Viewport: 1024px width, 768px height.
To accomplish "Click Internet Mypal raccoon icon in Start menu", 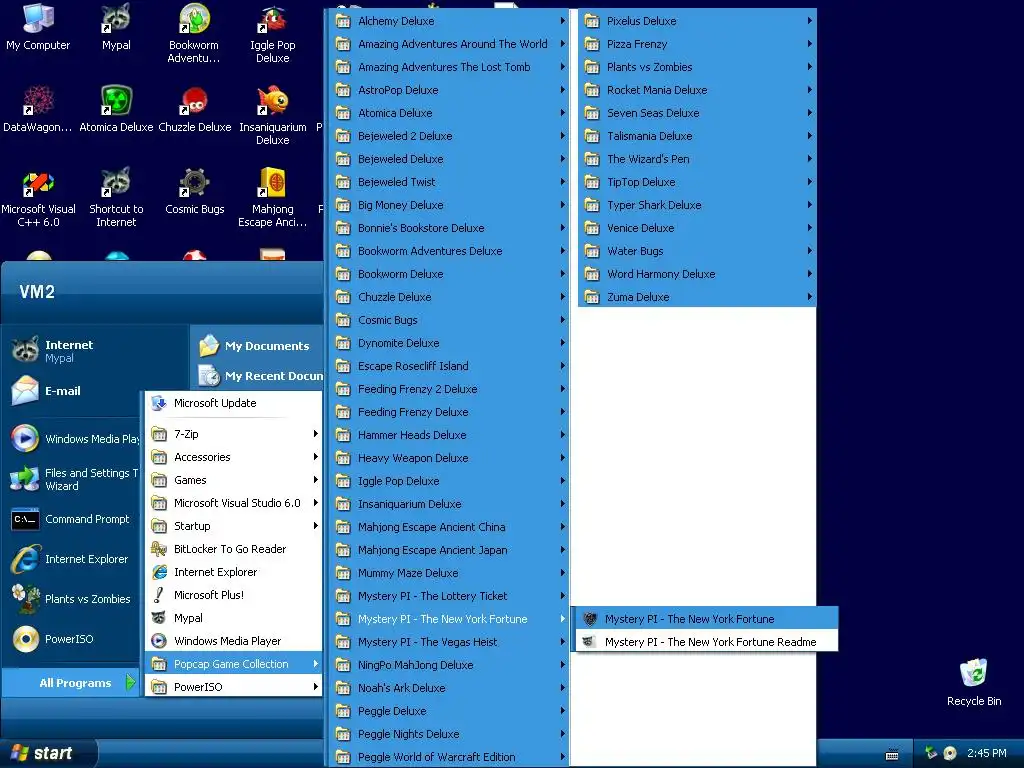I will pos(25,350).
